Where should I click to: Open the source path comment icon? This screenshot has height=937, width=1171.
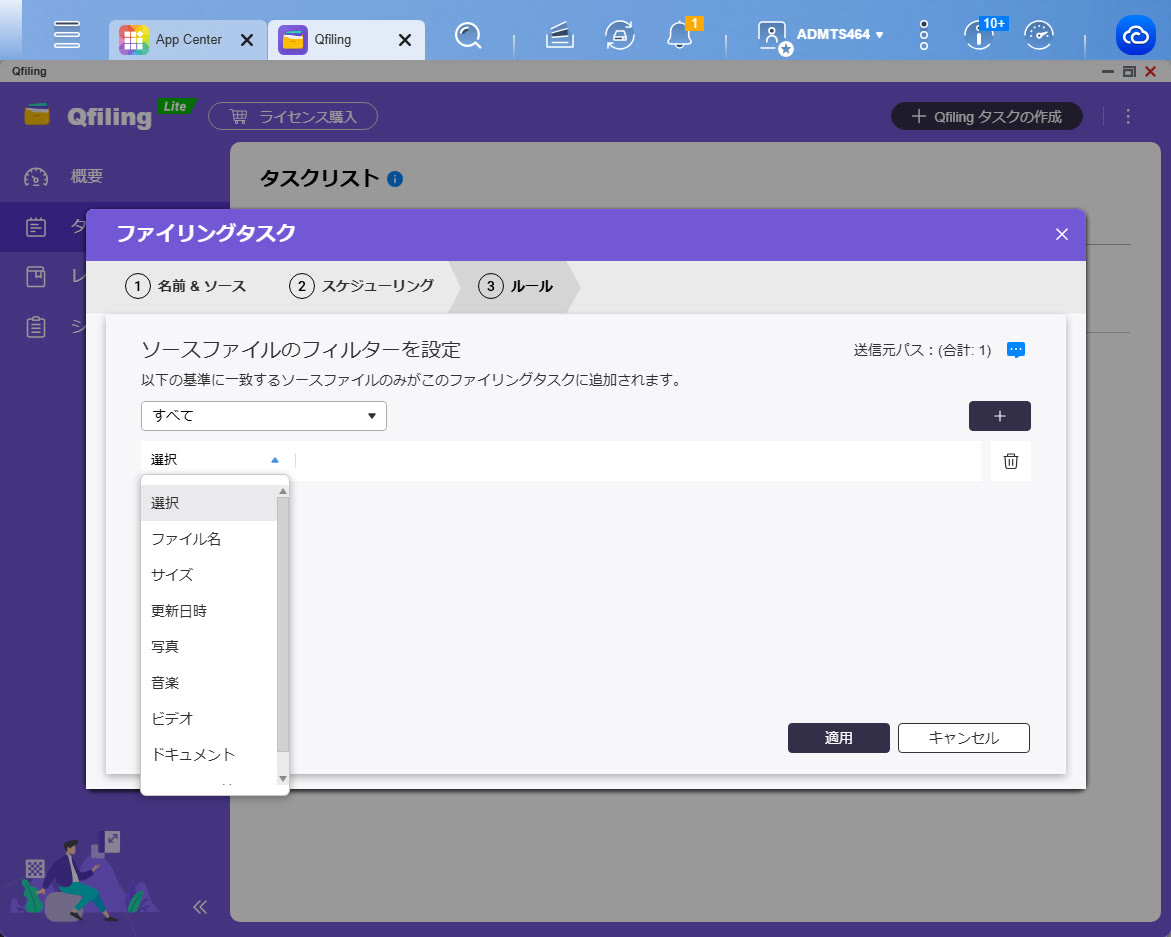[1016, 350]
